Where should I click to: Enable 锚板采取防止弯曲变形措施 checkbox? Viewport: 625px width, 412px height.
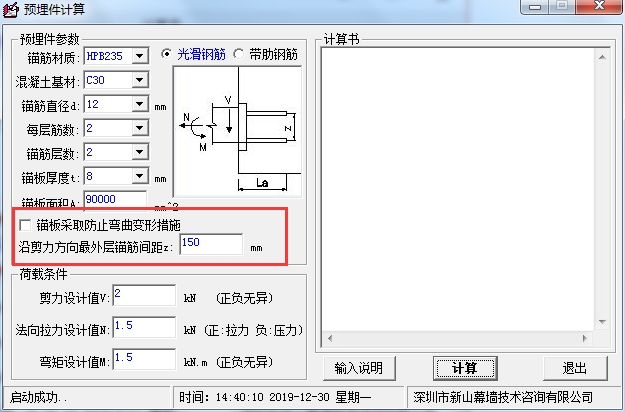25,225
